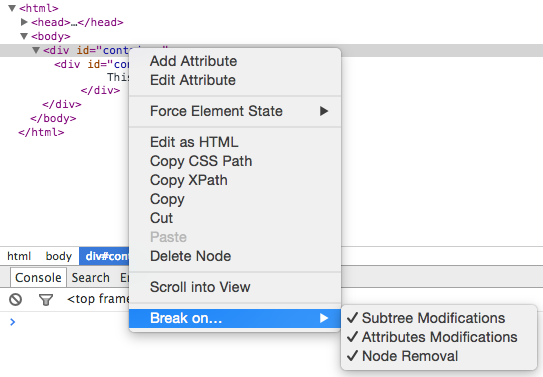
Task: Click the </html> closing tag row
Action: click(41, 132)
